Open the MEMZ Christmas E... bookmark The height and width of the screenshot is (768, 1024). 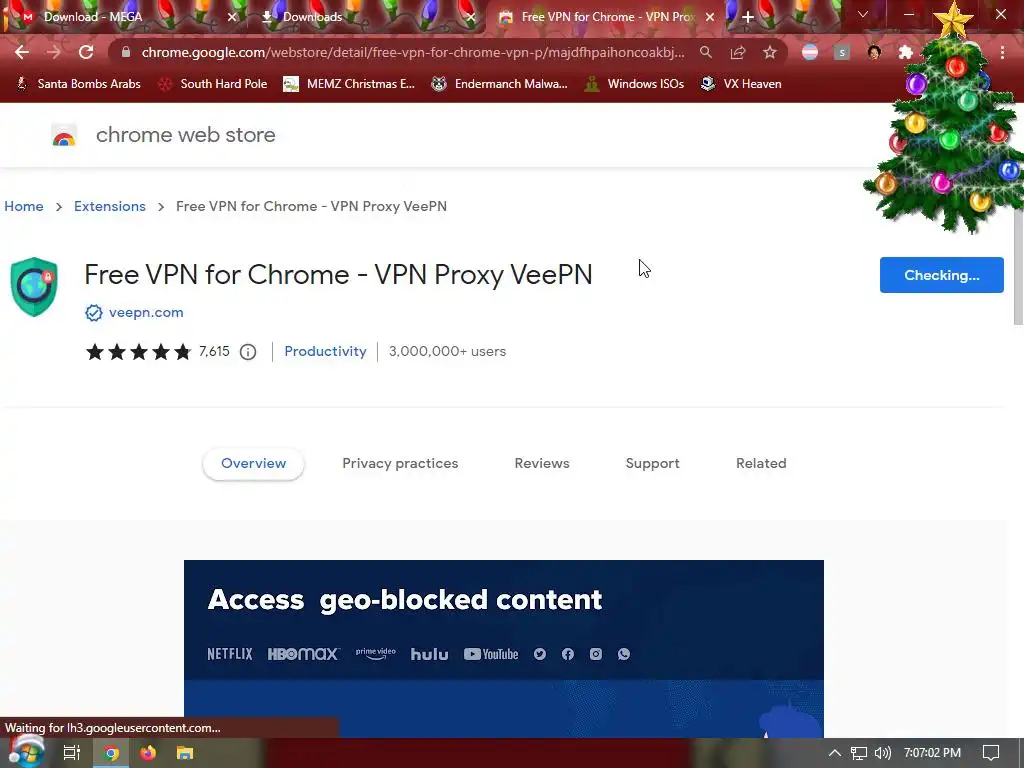pyautogui.click(x=349, y=84)
